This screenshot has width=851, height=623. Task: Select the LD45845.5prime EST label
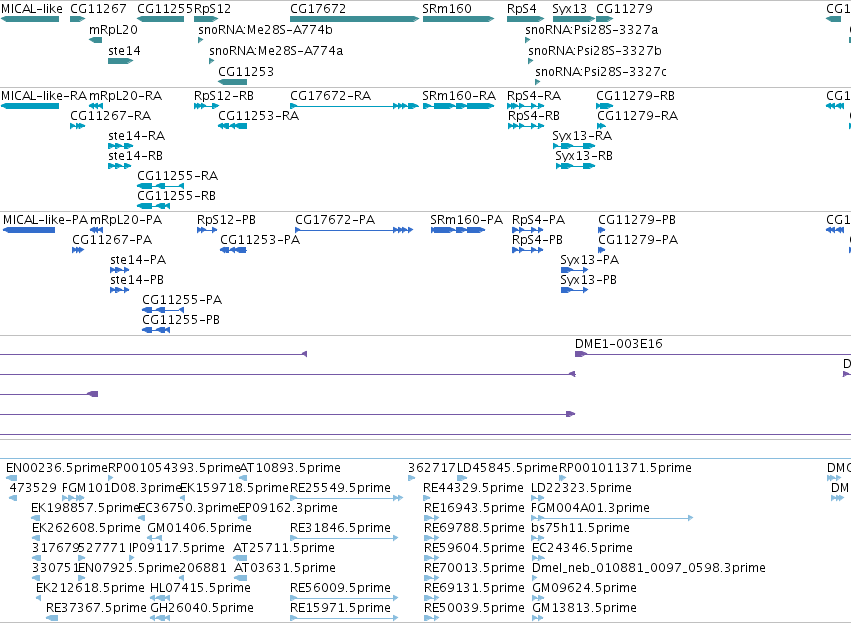coord(507,468)
